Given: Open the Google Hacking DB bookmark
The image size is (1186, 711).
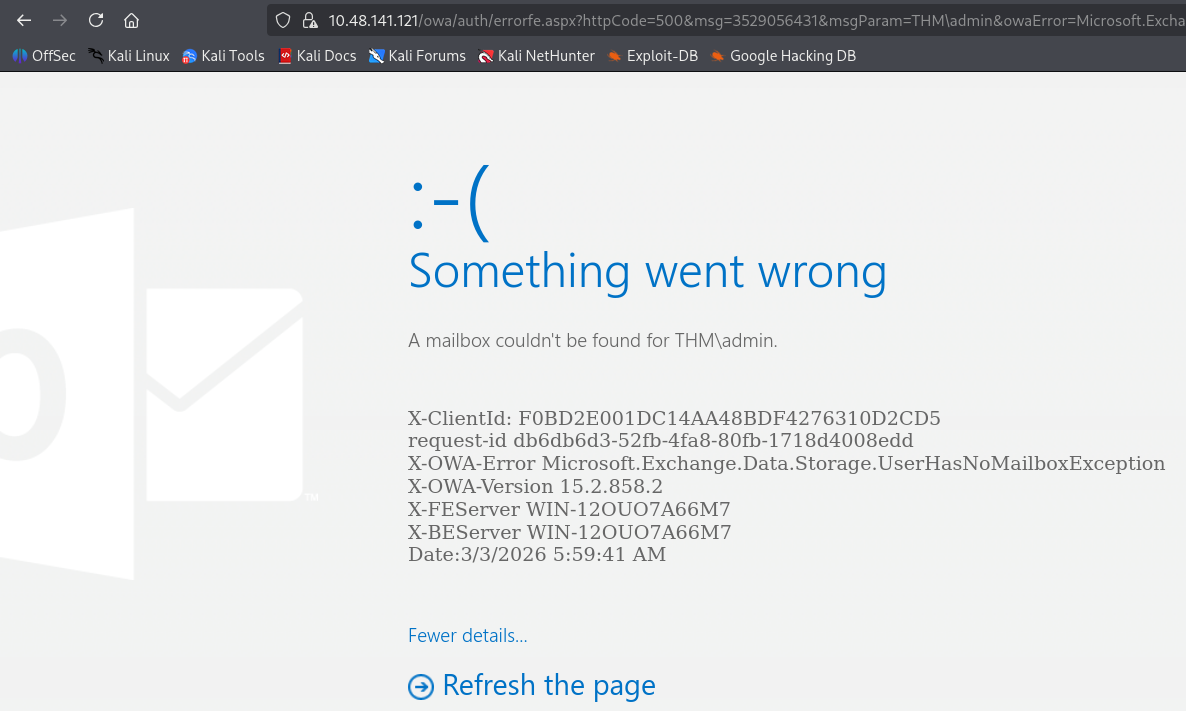Looking at the screenshot, I should click(783, 56).
